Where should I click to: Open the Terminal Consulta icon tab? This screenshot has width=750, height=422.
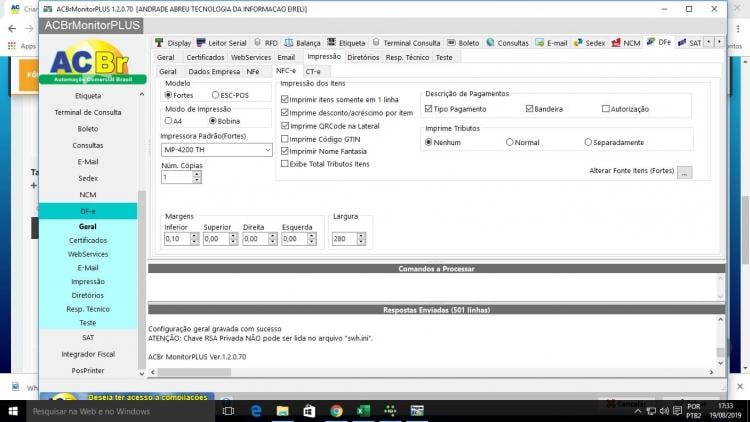[376, 43]
